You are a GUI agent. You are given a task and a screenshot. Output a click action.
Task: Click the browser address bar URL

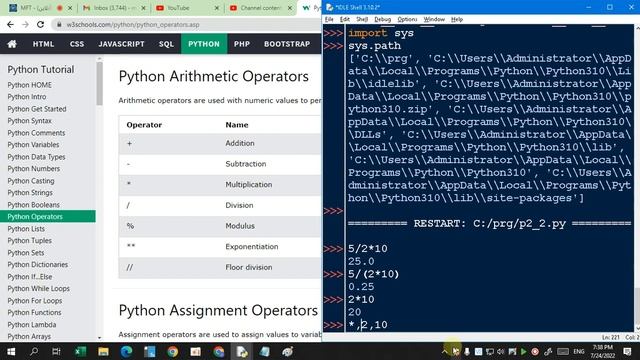pyautogui.click(x=133, y=24)
